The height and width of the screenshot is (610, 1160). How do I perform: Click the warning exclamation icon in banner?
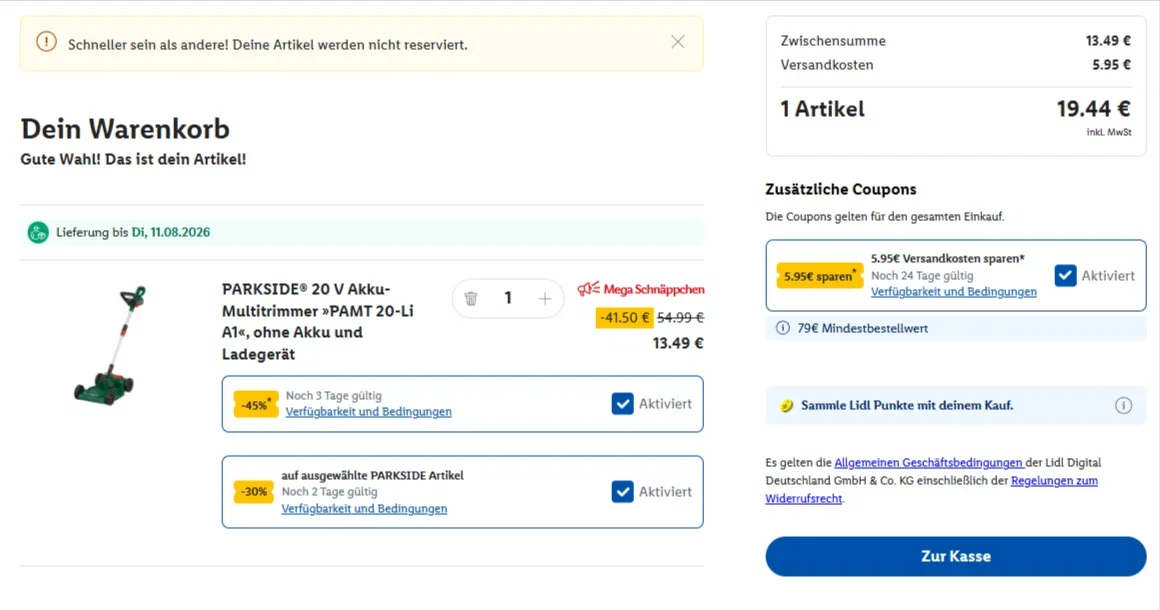pos(46,42)
